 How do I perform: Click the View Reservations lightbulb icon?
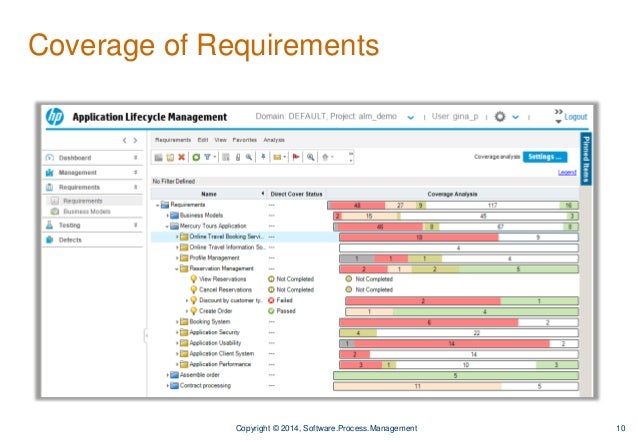[x=194, y=279]
